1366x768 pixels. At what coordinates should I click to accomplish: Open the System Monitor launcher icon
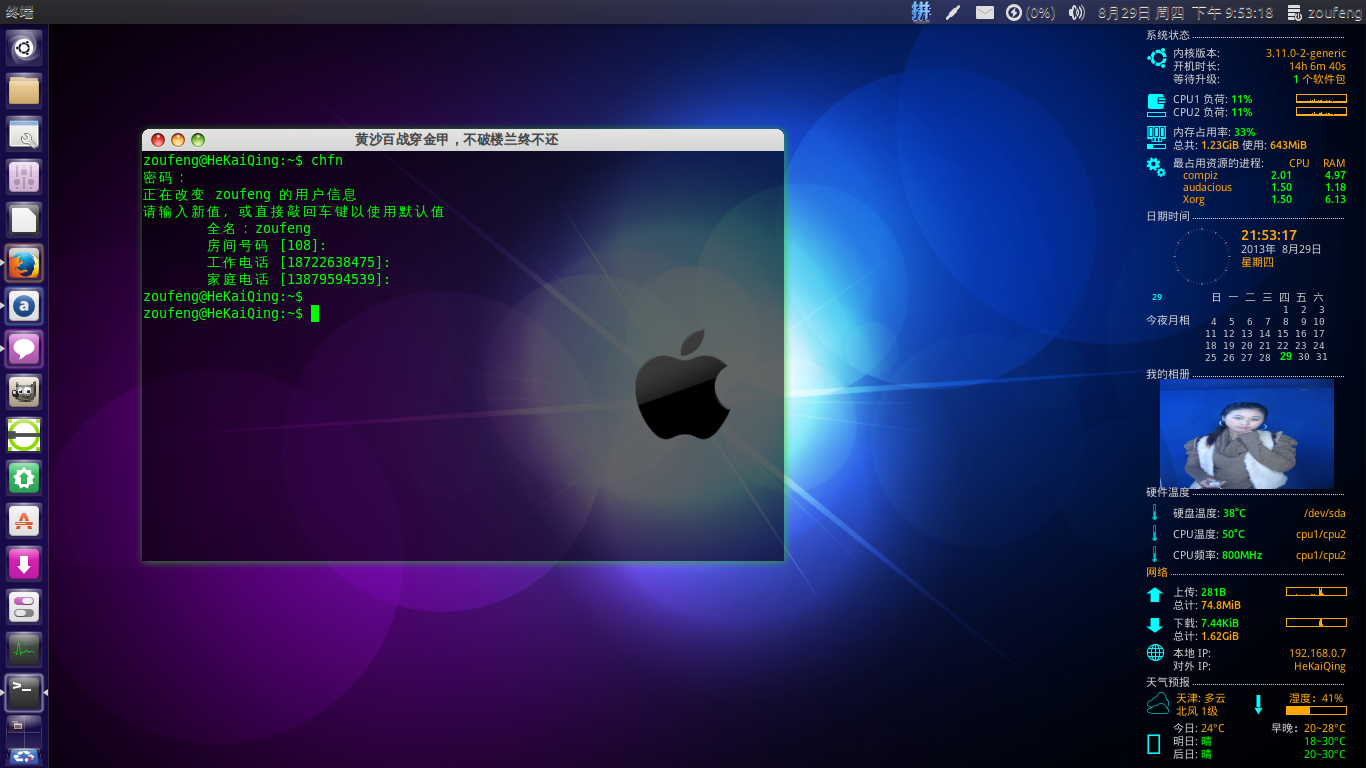(x=24, y=650)
